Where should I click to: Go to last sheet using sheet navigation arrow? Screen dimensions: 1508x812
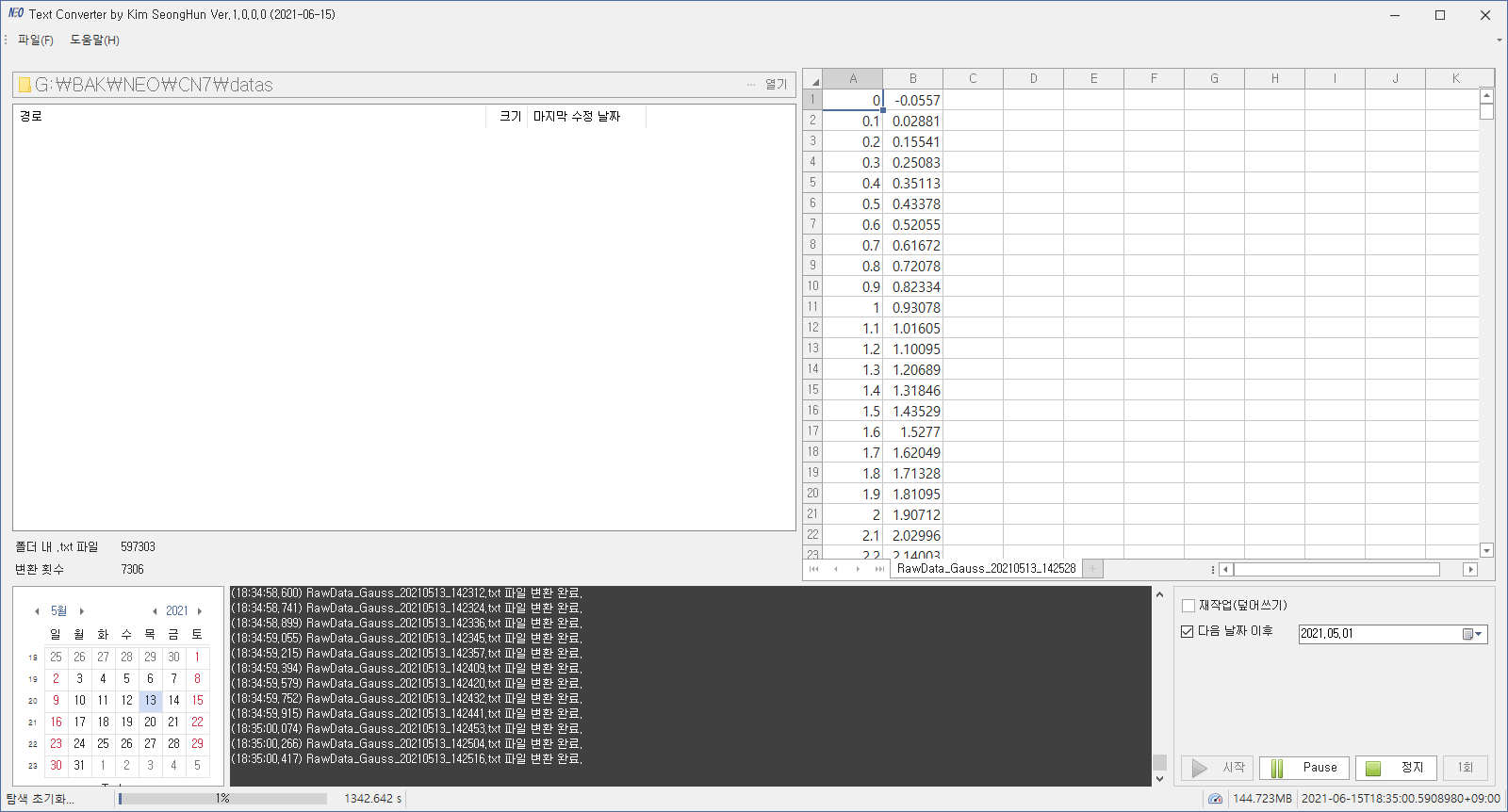coord(879,569)
